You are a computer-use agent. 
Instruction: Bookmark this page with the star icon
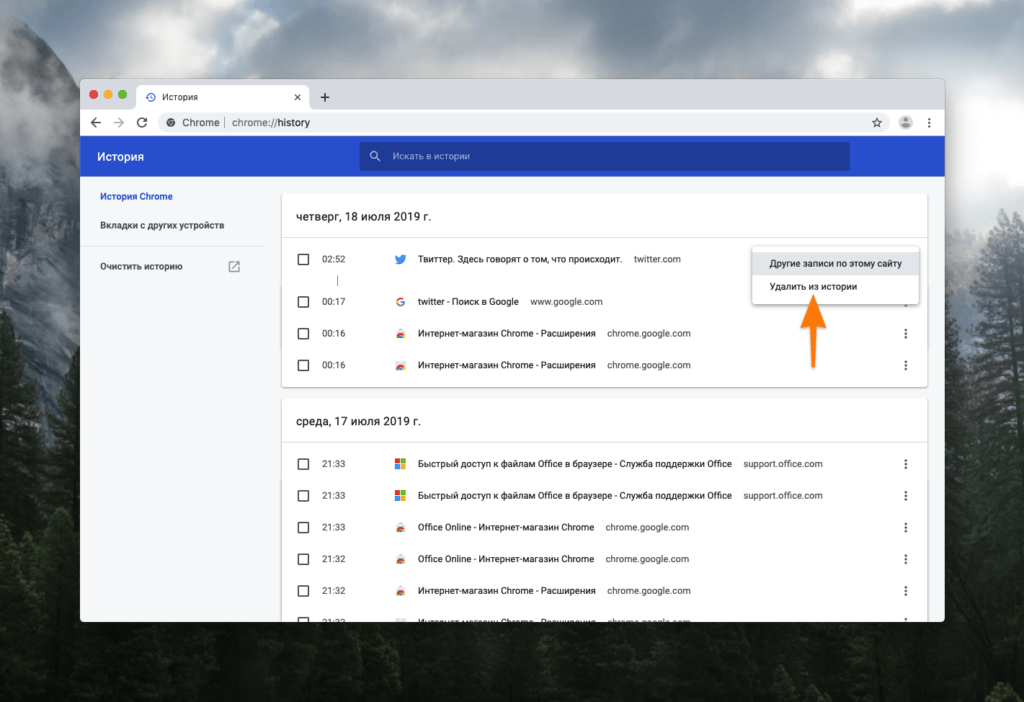pyautogui.click(x=877, y=123)
